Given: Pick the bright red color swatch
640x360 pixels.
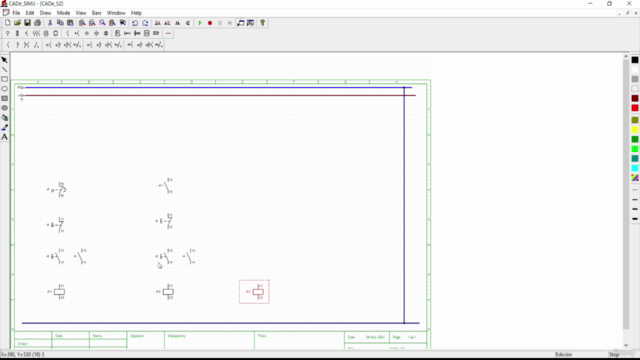Looking at the screenshot, I should pos(635,108).
